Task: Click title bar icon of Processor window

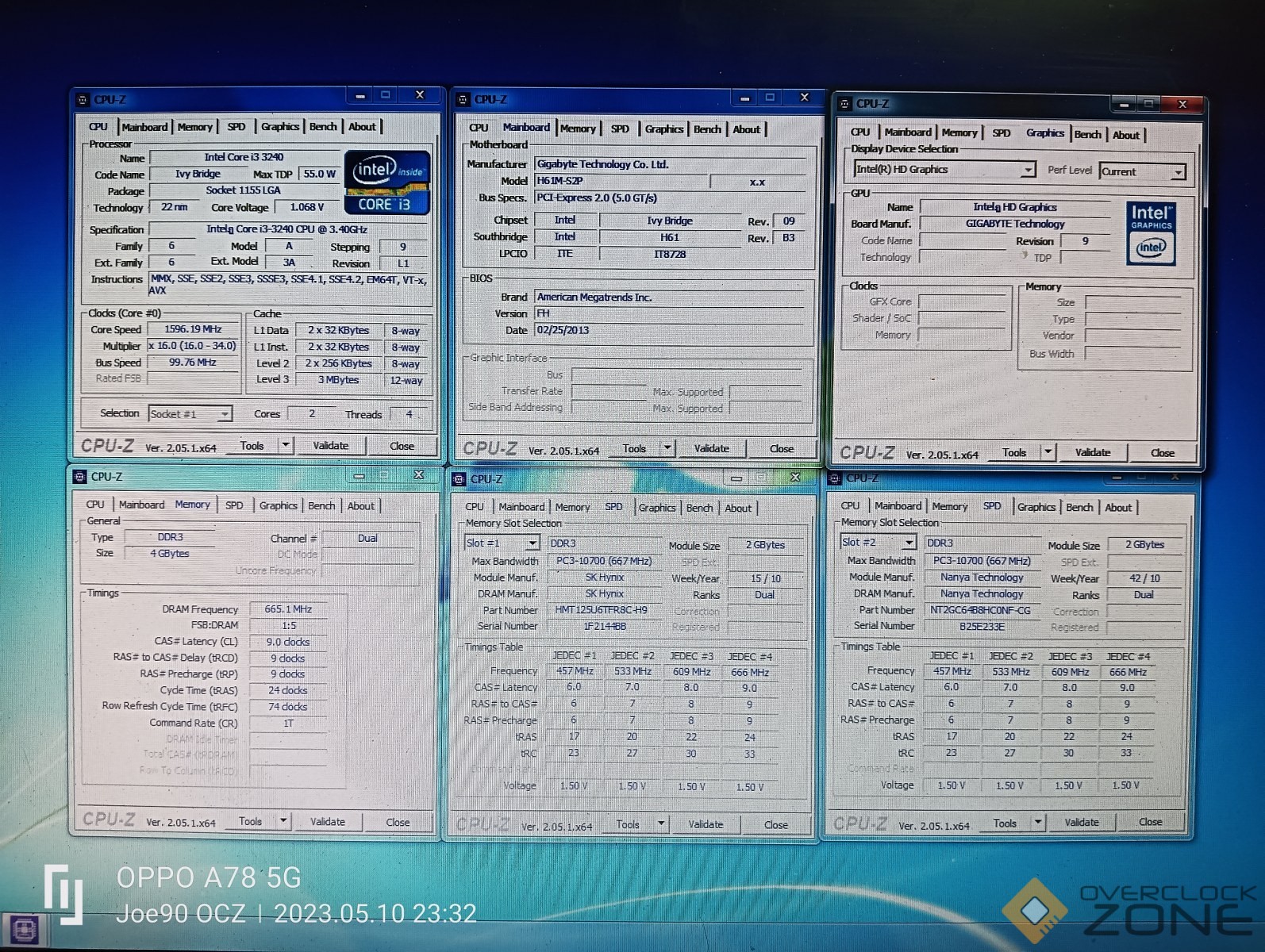Action: tap(83, 100)
